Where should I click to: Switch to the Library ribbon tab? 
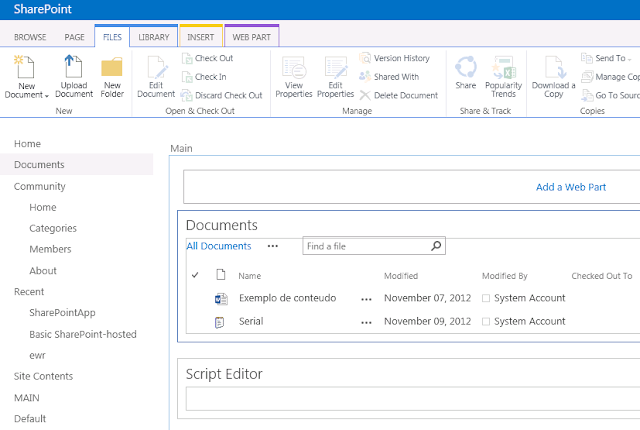tap(154, 37)
